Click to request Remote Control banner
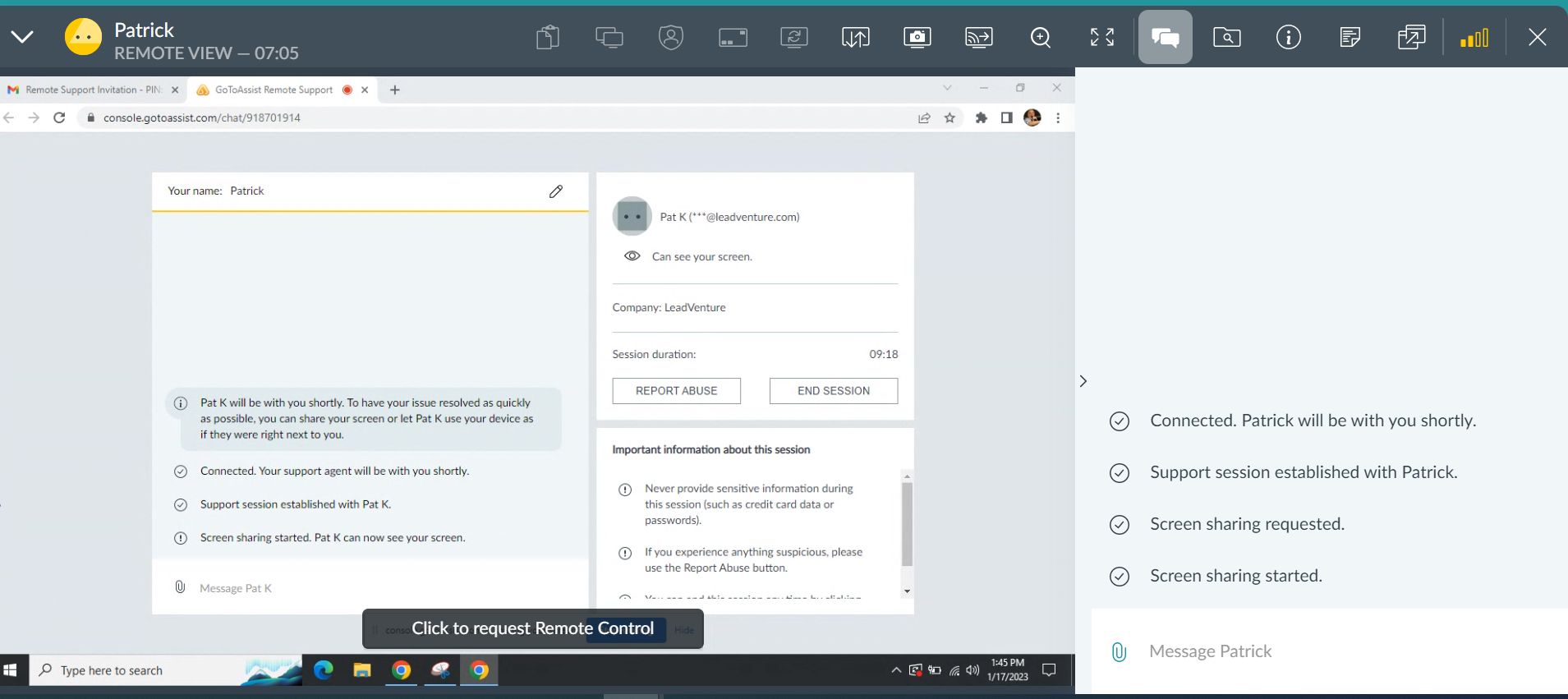The height and width of the screenshot is (699, 1568). click(532, 628)
